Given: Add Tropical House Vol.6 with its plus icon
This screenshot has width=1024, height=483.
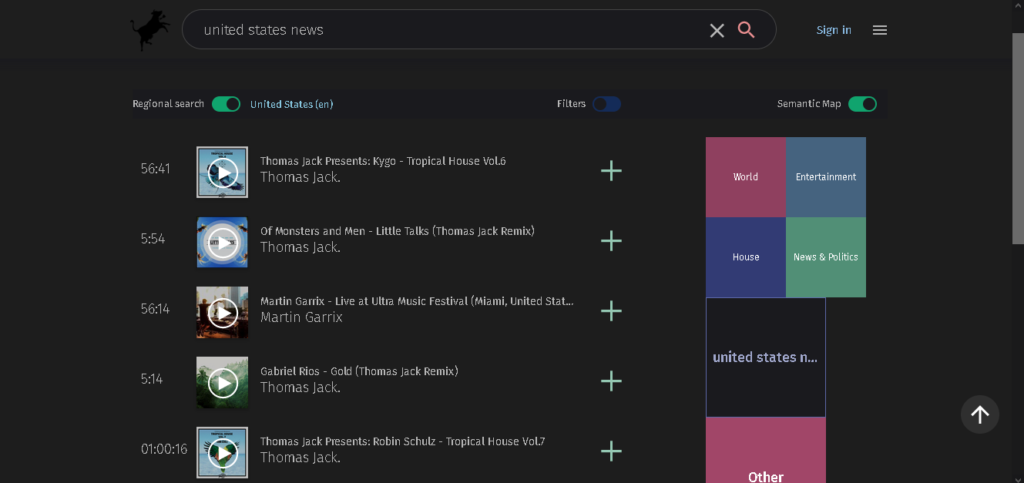Looking at the screenshot, I should pyautogui.click(x=611, y=171).
